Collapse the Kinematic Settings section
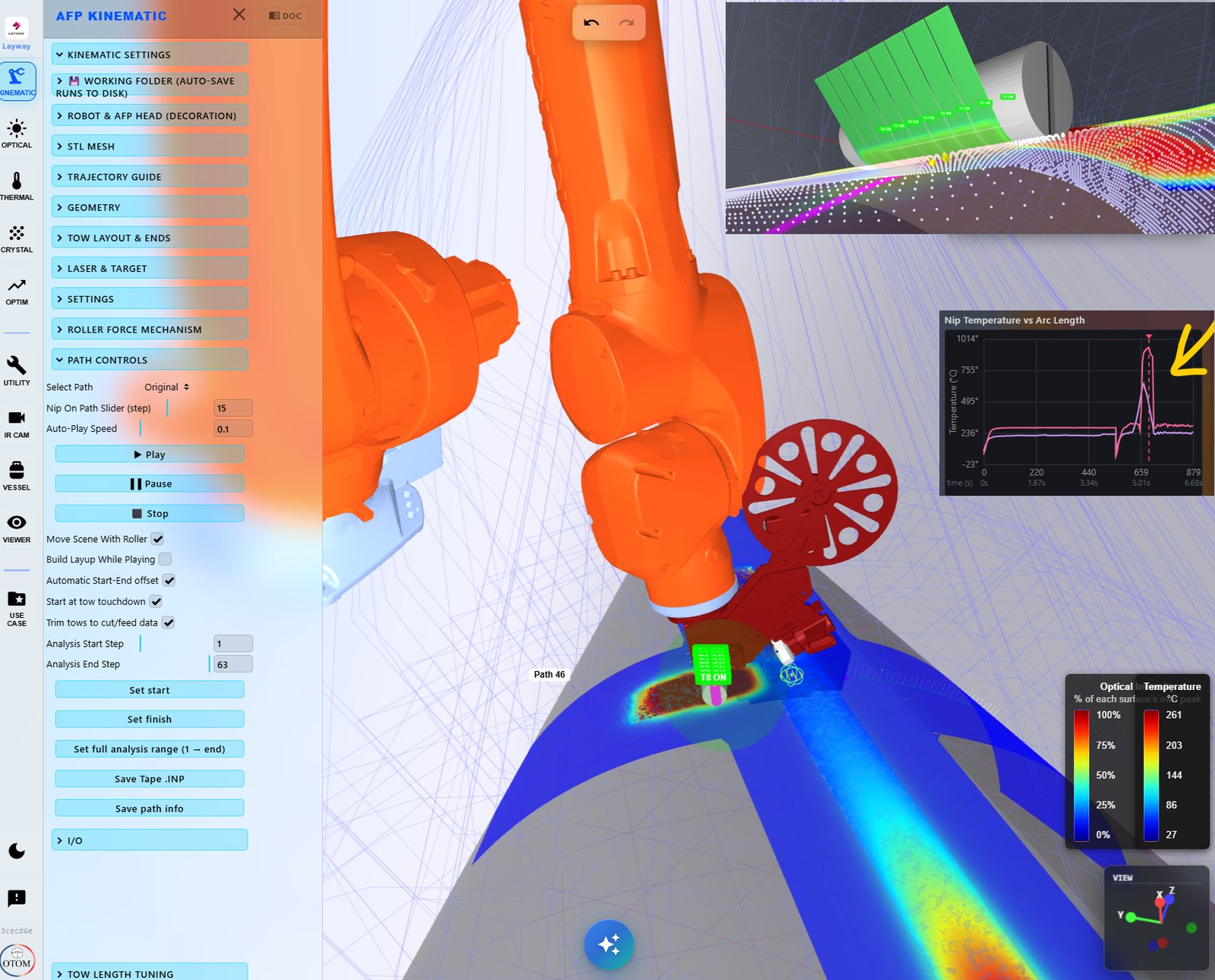 pos(150,55)
